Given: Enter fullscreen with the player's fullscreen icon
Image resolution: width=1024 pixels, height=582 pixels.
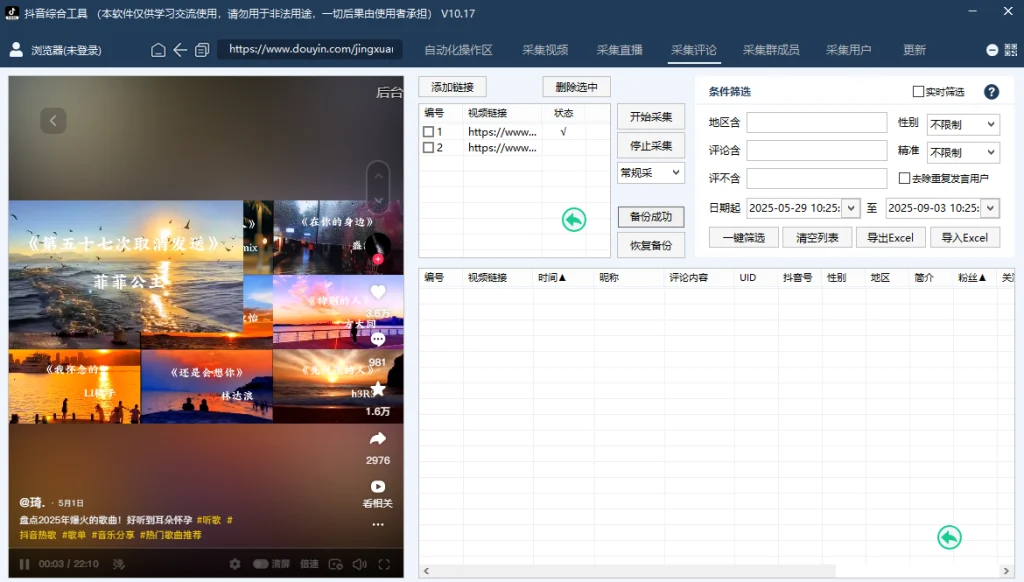Looking at the screenshot, I should click(385, 564).
